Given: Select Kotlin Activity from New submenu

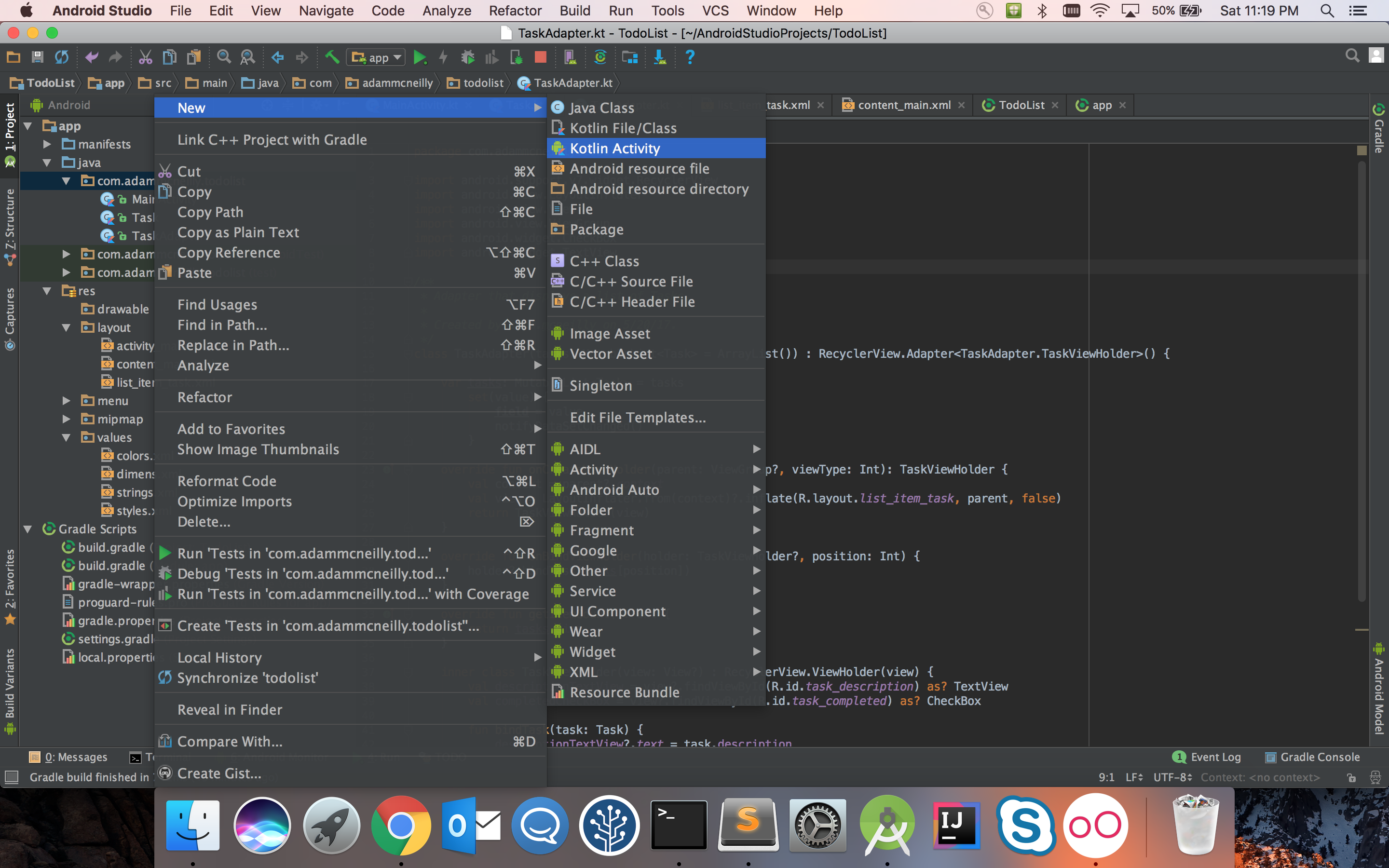Looking at the screenshot, I should coord(615,148).
